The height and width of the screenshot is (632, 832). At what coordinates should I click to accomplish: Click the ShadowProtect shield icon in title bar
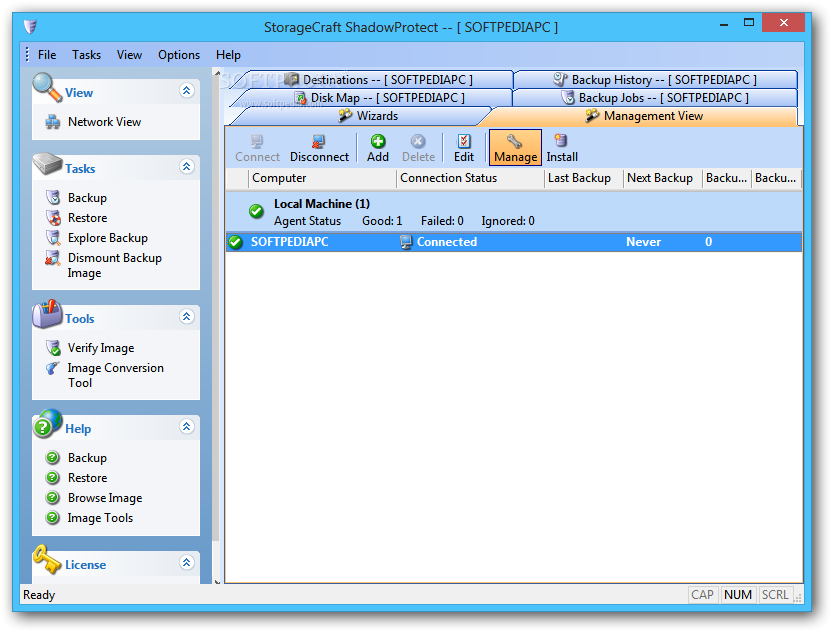click(30, 27)
